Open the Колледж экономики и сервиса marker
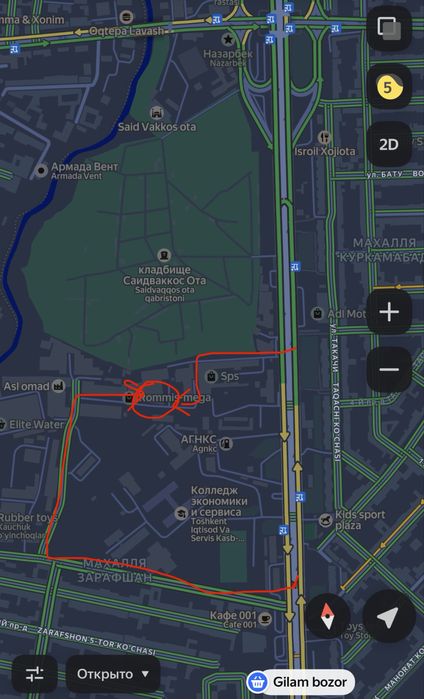Screen dimensions: 424x699 pos(181,513)
